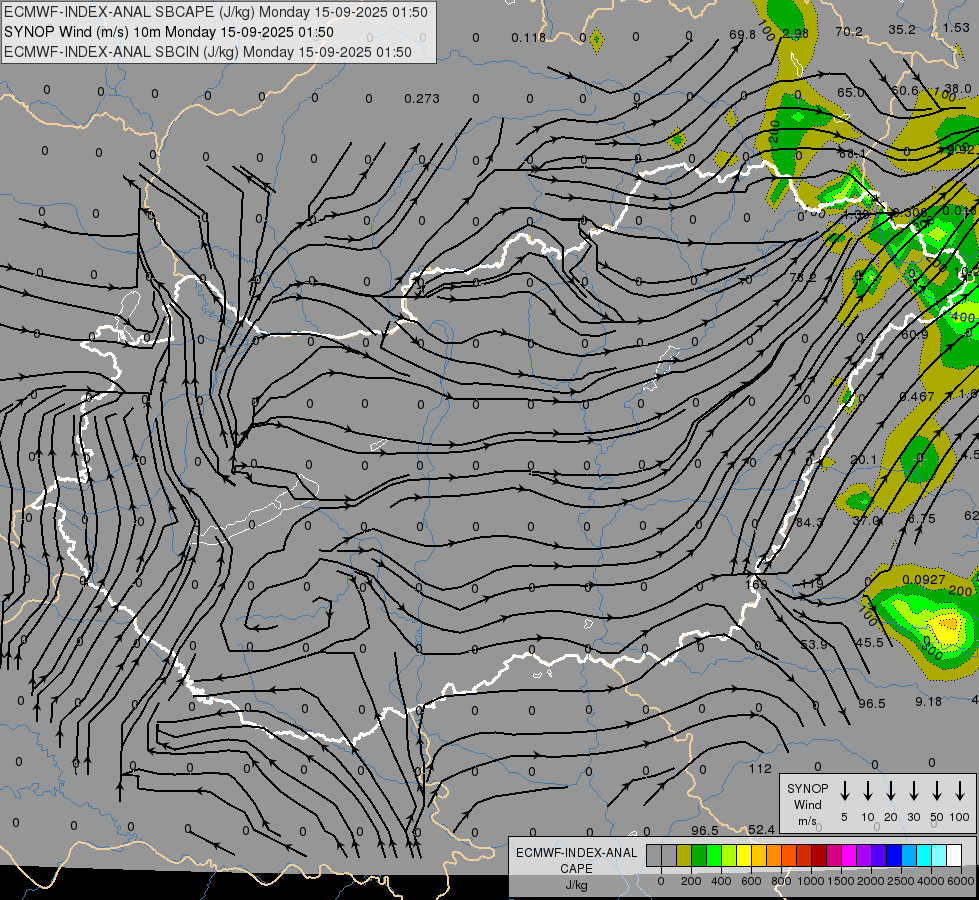This screenshot has width=979, height=900.
Task: Click the 10 m/s label in wind legend
Action: (x=867, y=817)
